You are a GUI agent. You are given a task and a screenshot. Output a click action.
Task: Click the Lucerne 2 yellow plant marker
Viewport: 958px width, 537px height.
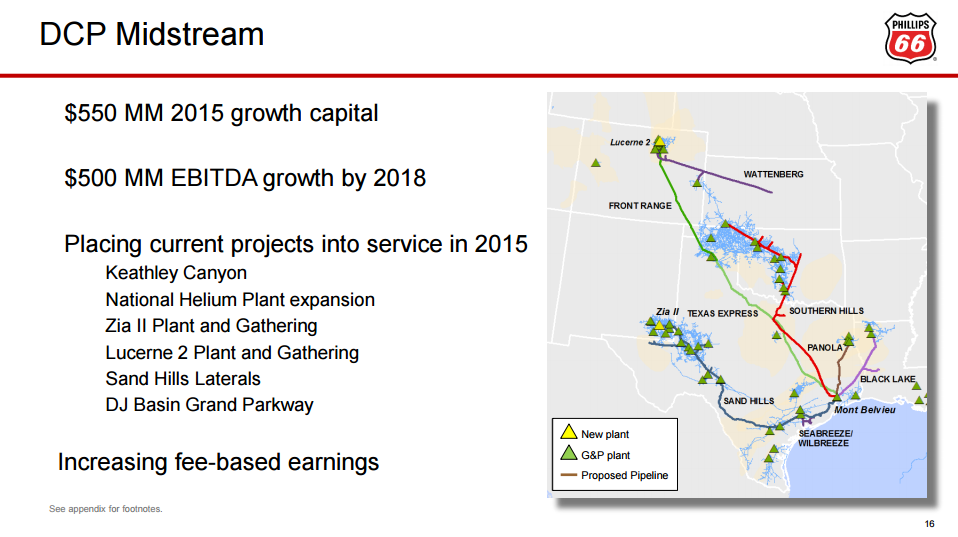tap(659, 142)
